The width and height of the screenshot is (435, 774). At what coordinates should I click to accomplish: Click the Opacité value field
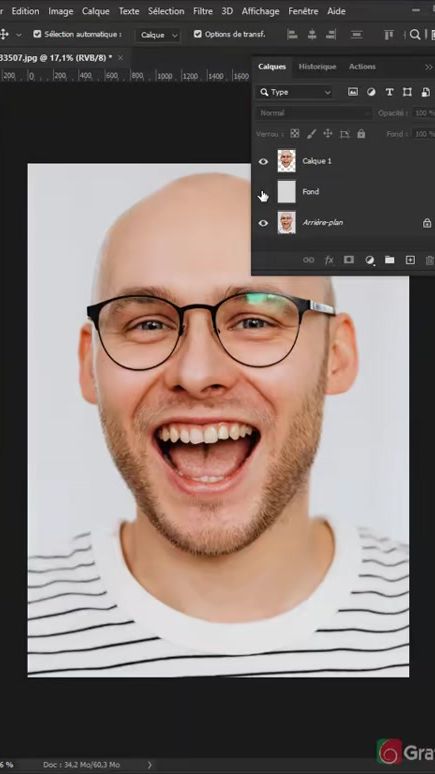[x=424, y=113]
